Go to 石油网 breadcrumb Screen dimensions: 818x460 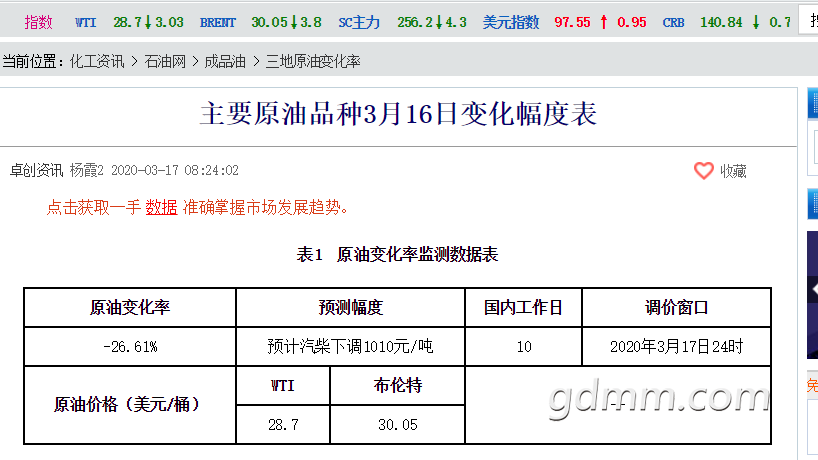165,62
